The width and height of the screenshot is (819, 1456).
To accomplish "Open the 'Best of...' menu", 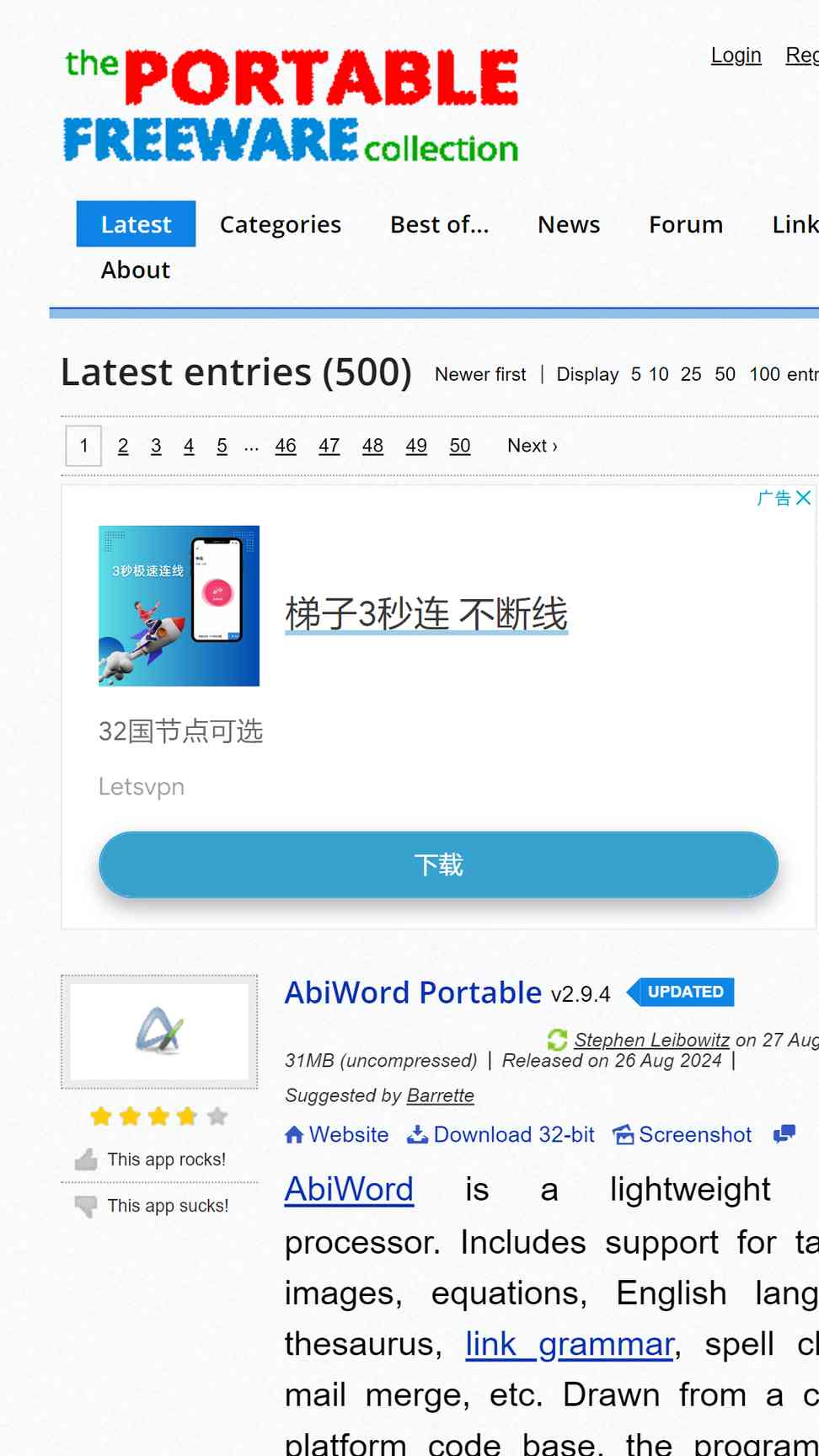I will pos(440,224).
